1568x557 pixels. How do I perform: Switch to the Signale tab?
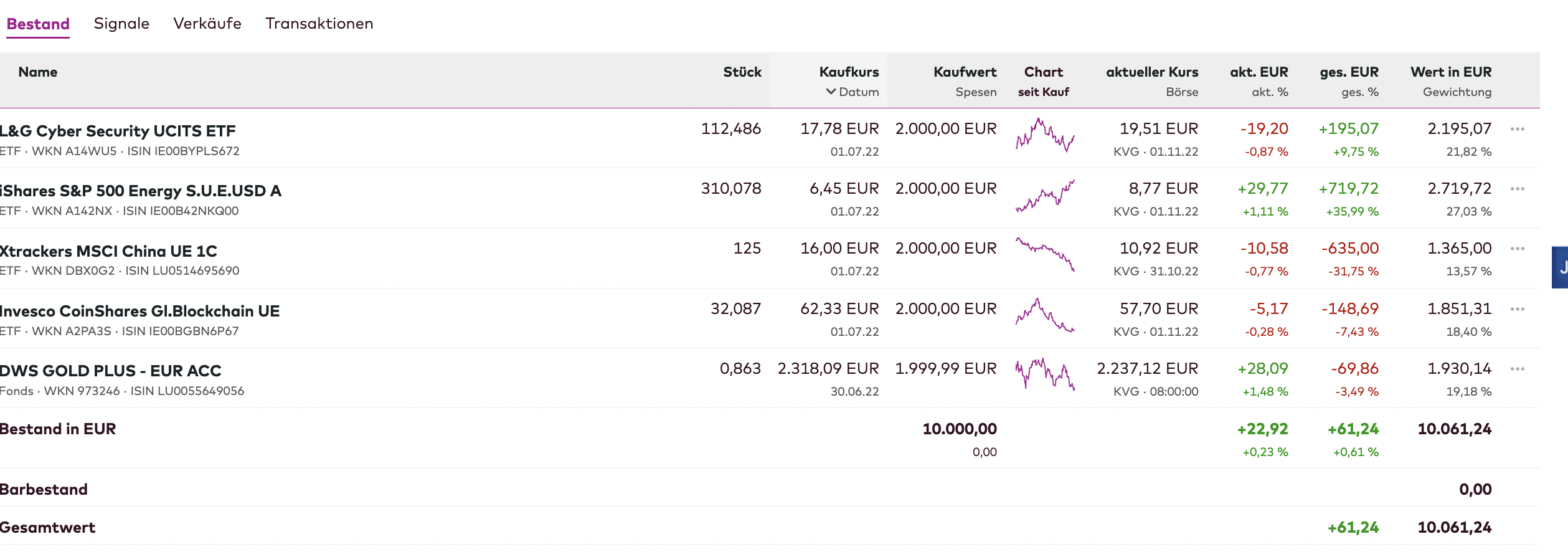click(x=121, y=24)
